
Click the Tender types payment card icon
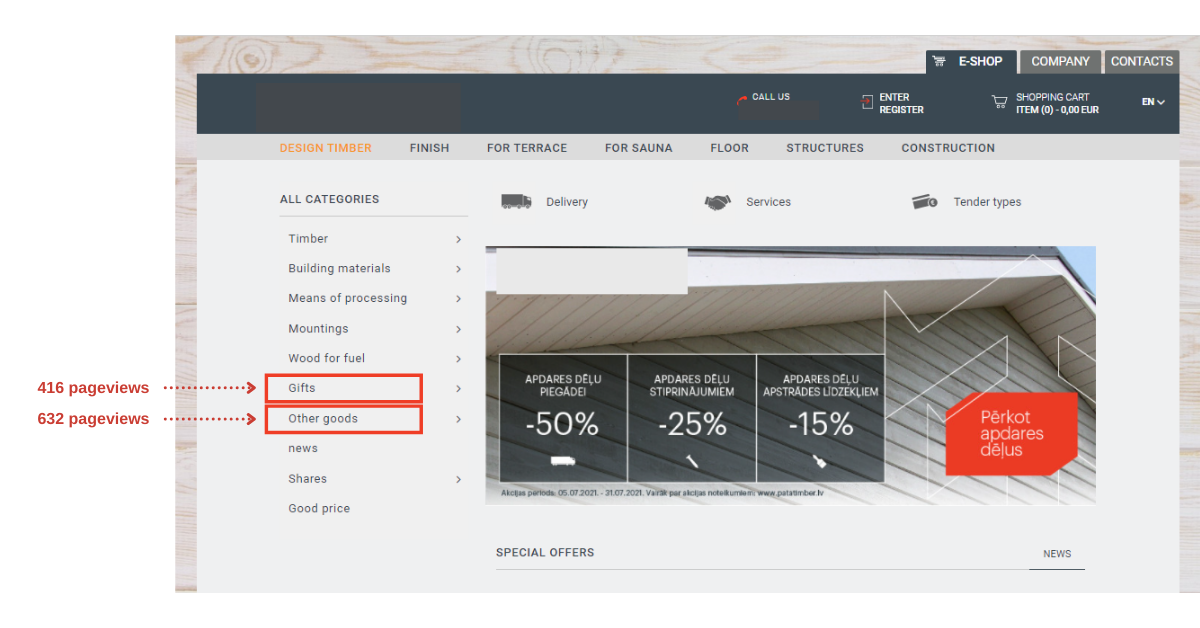pyautogui.click(x=925, y=201)
